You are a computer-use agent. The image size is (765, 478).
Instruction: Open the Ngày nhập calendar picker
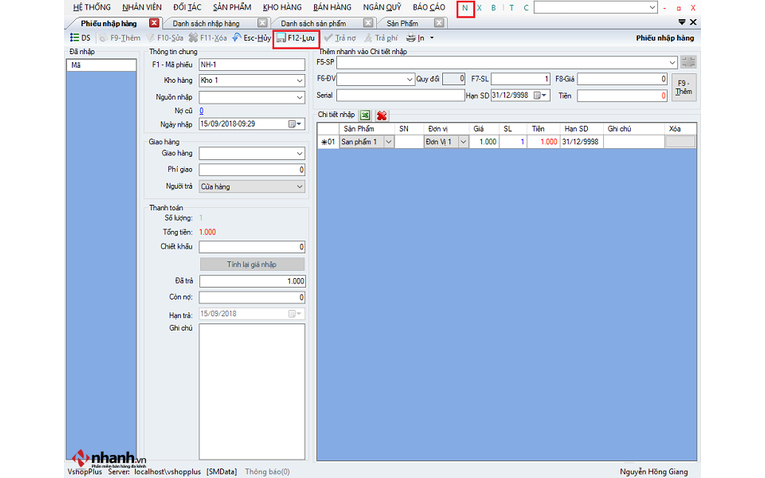point(294,124)
